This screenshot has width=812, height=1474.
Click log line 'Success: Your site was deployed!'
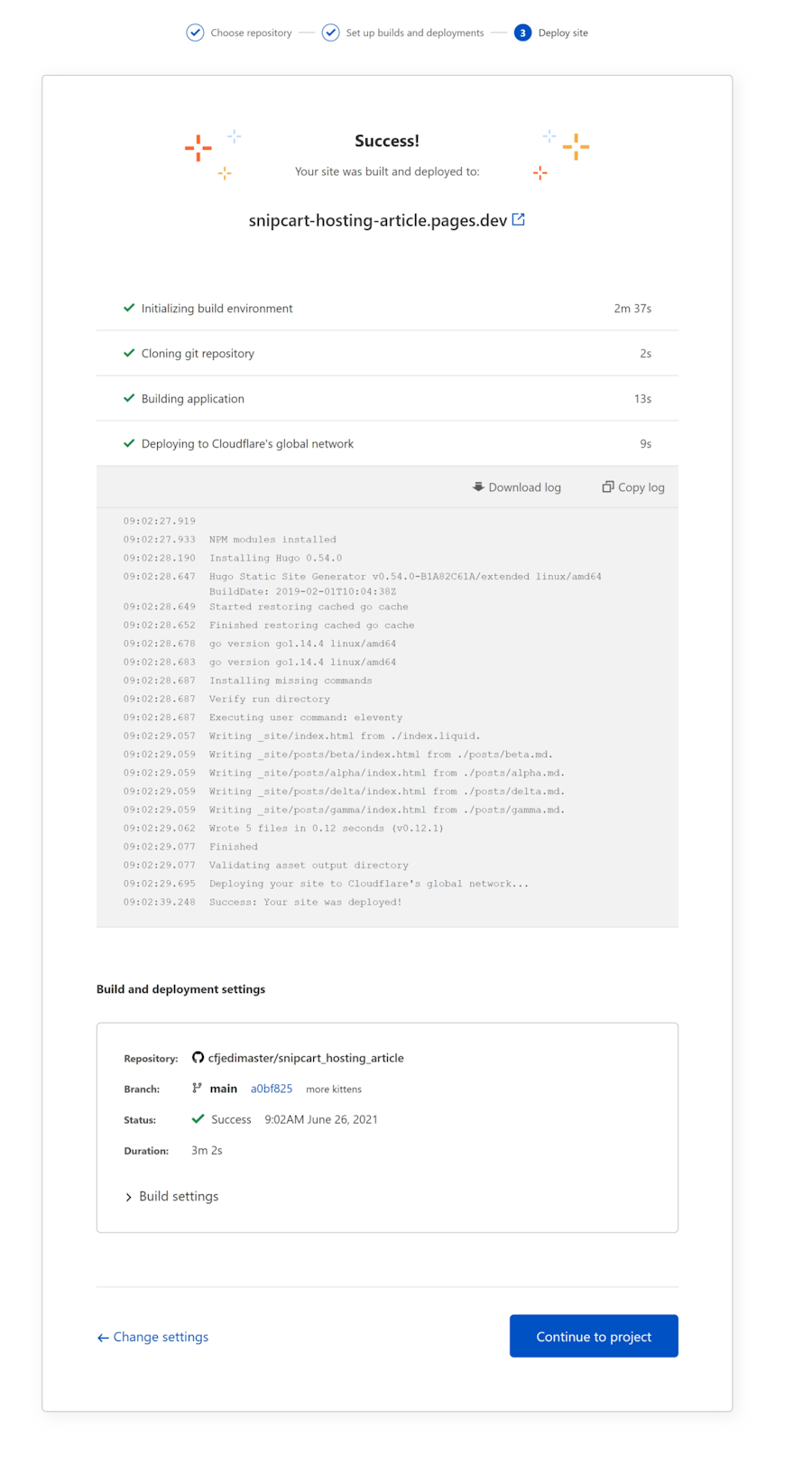(306, 902)
